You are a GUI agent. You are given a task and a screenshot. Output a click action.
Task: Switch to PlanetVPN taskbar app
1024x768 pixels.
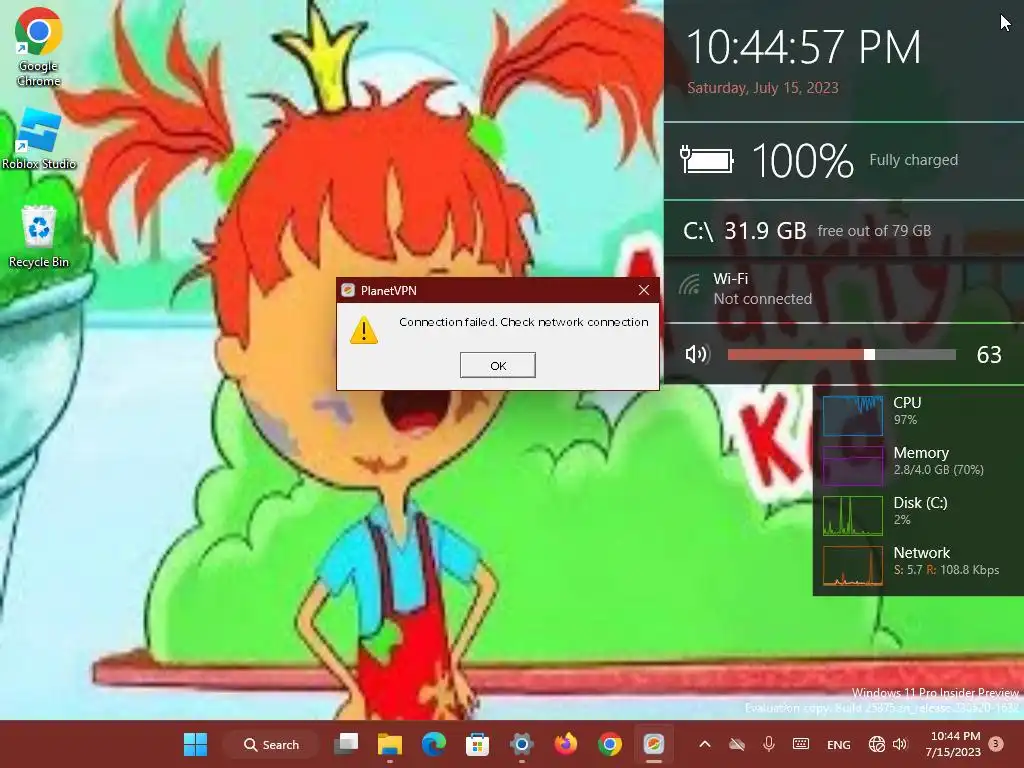point(654,744)
